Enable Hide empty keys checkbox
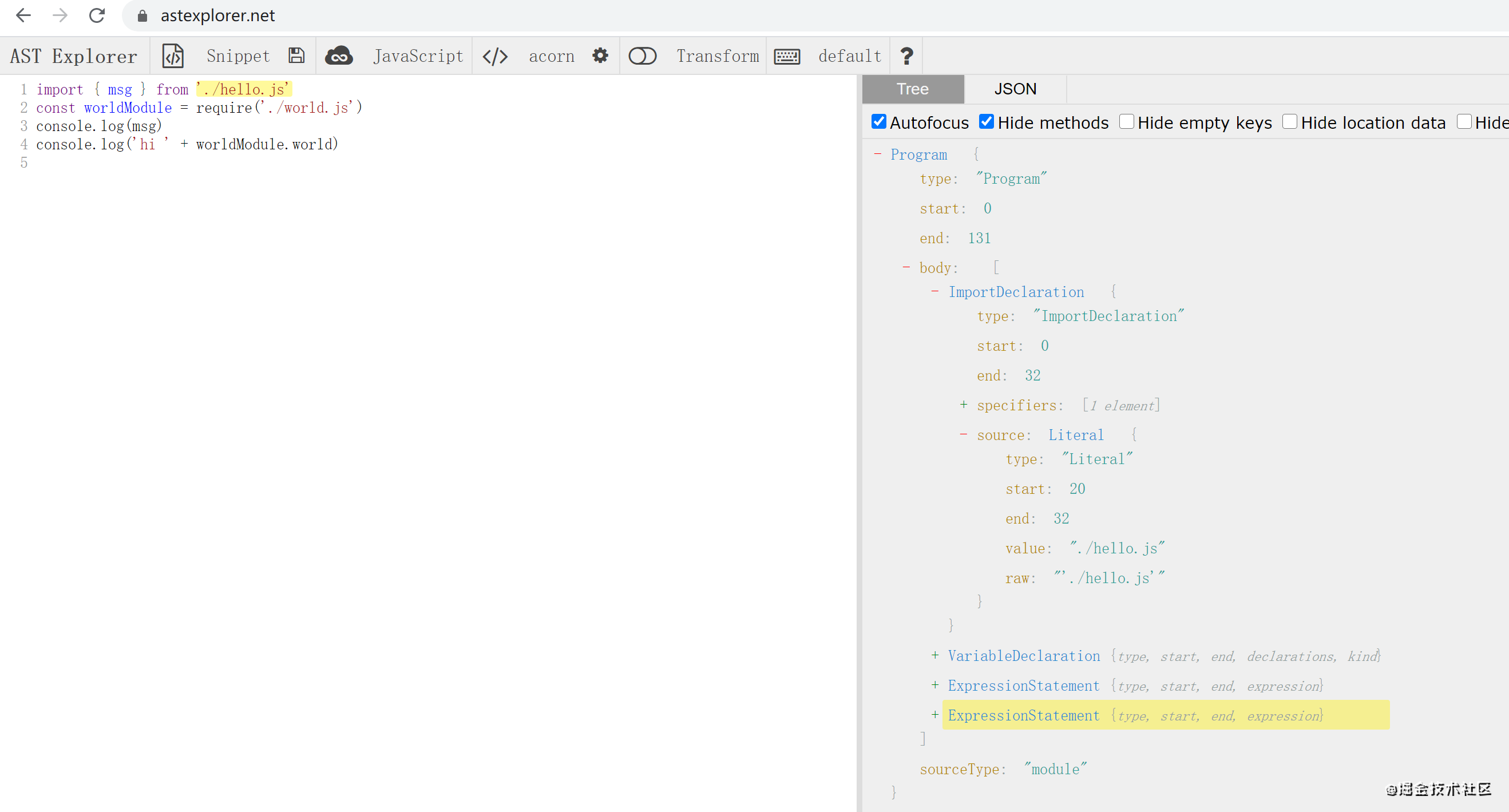 (1126, 122)
